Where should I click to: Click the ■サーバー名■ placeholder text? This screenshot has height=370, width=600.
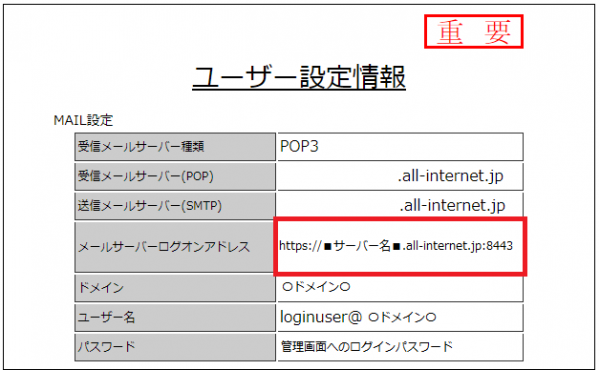click(362, 246)
